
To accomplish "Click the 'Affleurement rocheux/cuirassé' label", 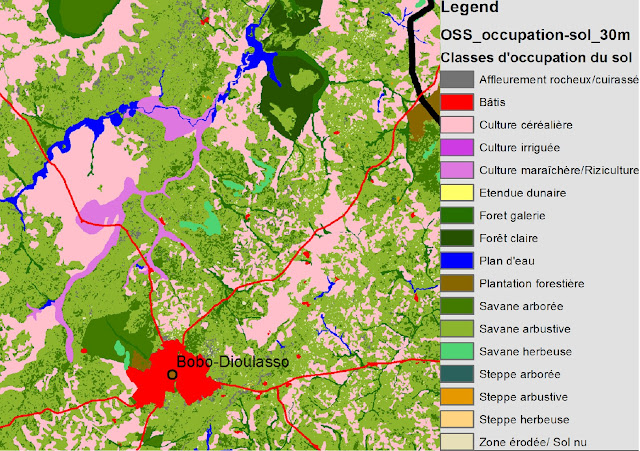I will 559,80.
